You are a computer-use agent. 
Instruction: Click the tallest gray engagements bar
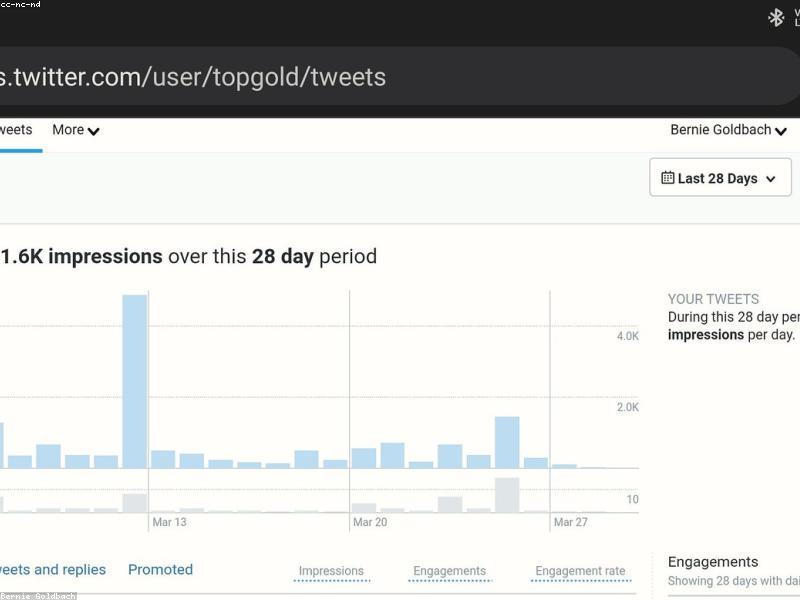pos(507,495)
